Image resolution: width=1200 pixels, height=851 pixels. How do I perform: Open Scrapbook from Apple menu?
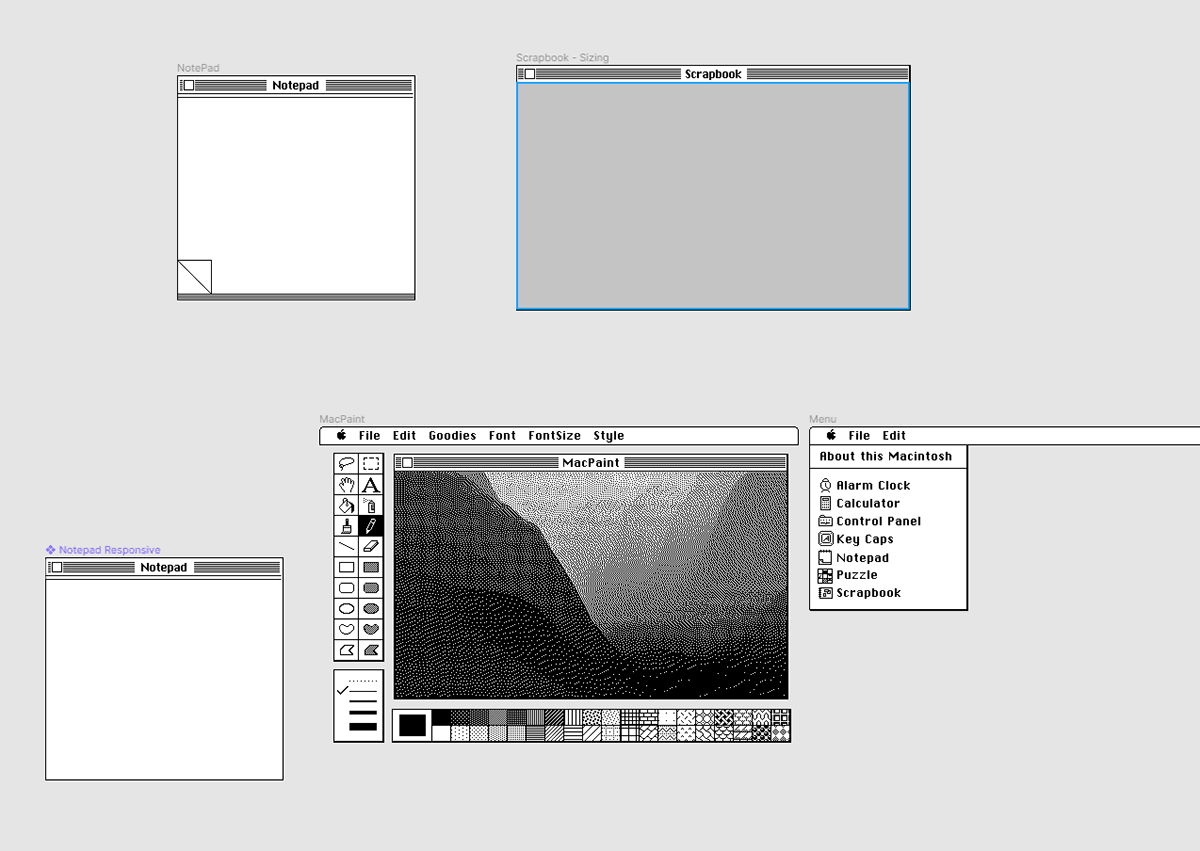(859, 593)
